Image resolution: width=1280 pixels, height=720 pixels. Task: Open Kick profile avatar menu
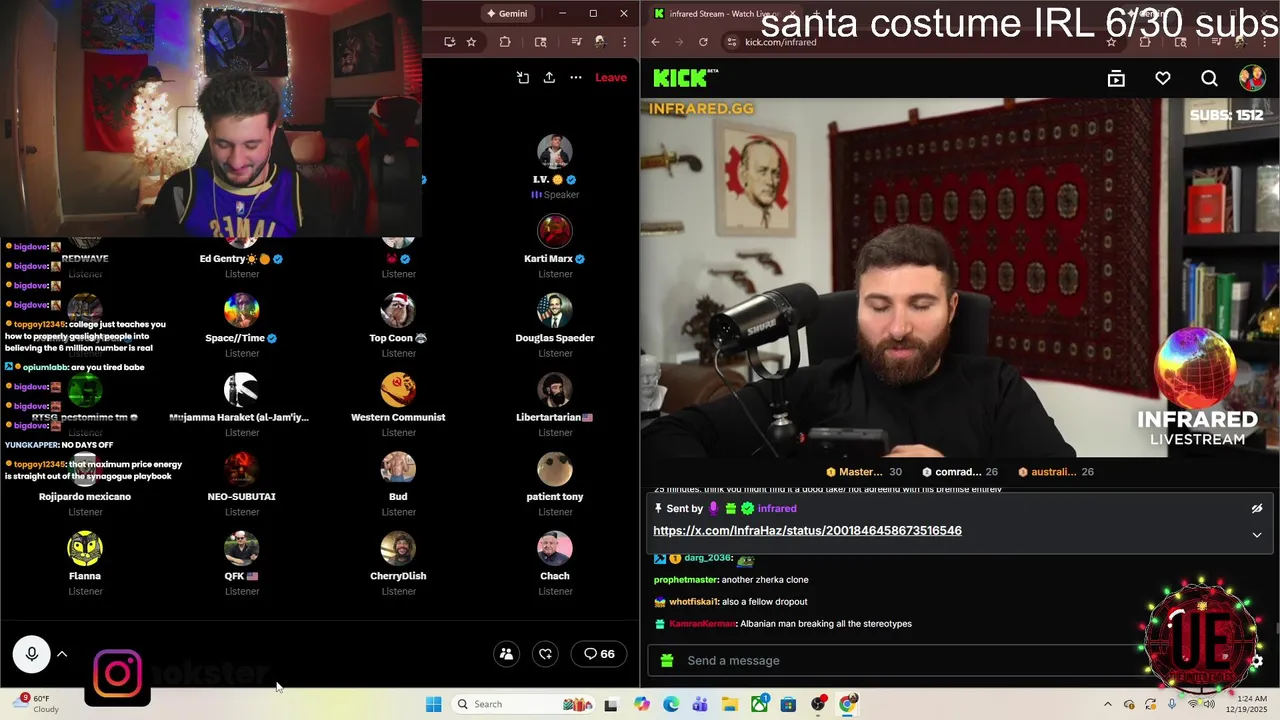point(1252,78)
